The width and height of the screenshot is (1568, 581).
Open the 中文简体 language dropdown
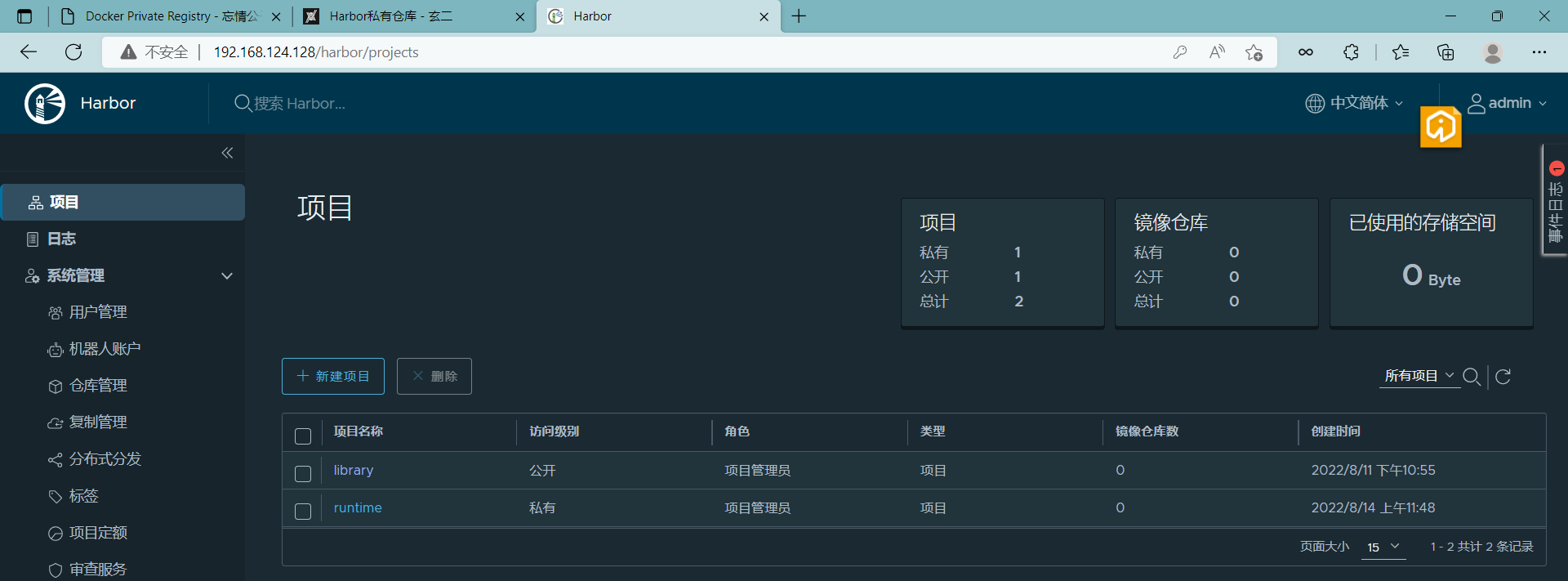tap(1354, 103)
